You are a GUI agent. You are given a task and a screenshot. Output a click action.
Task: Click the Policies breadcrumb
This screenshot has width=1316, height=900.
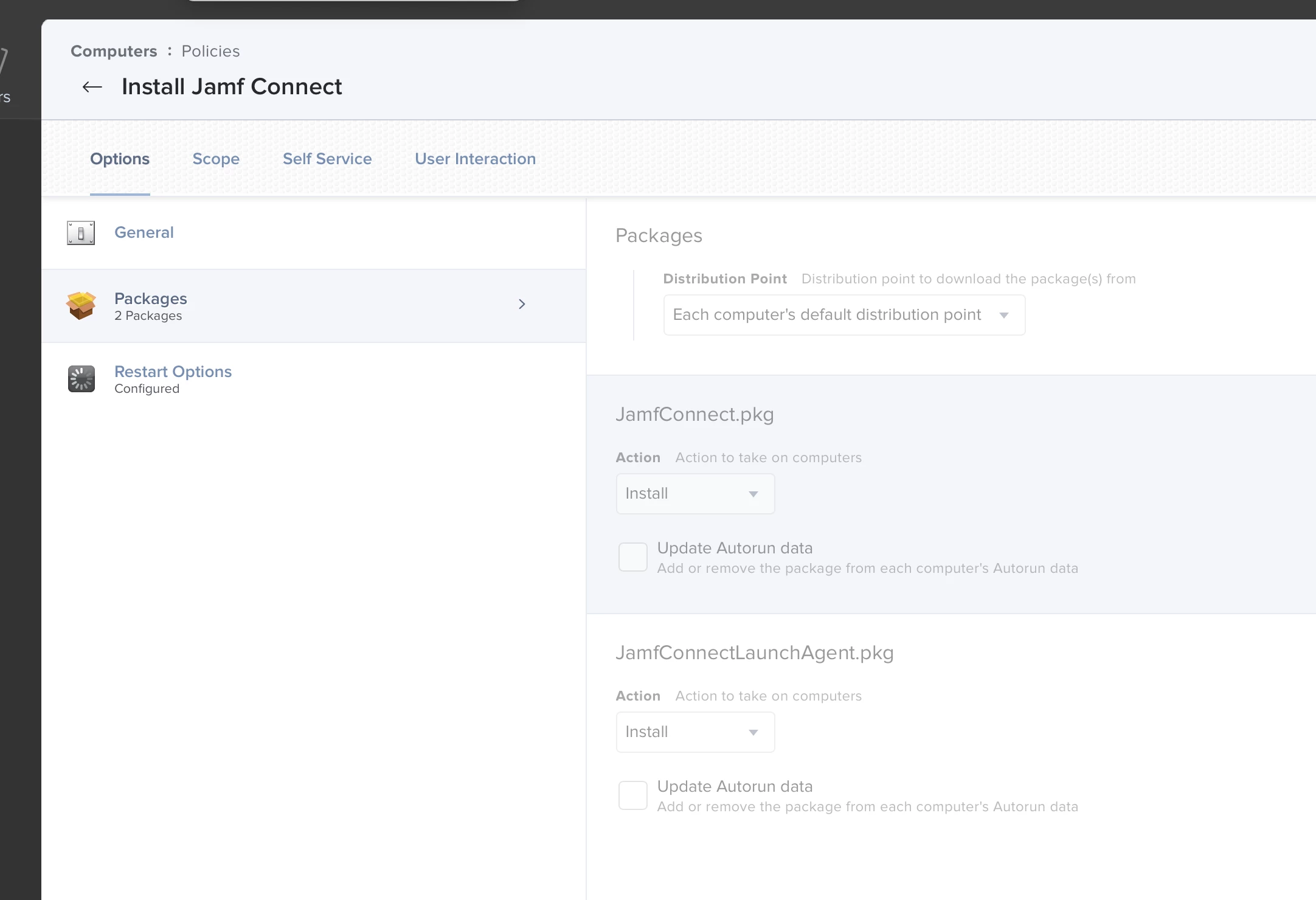pos(210,51)
